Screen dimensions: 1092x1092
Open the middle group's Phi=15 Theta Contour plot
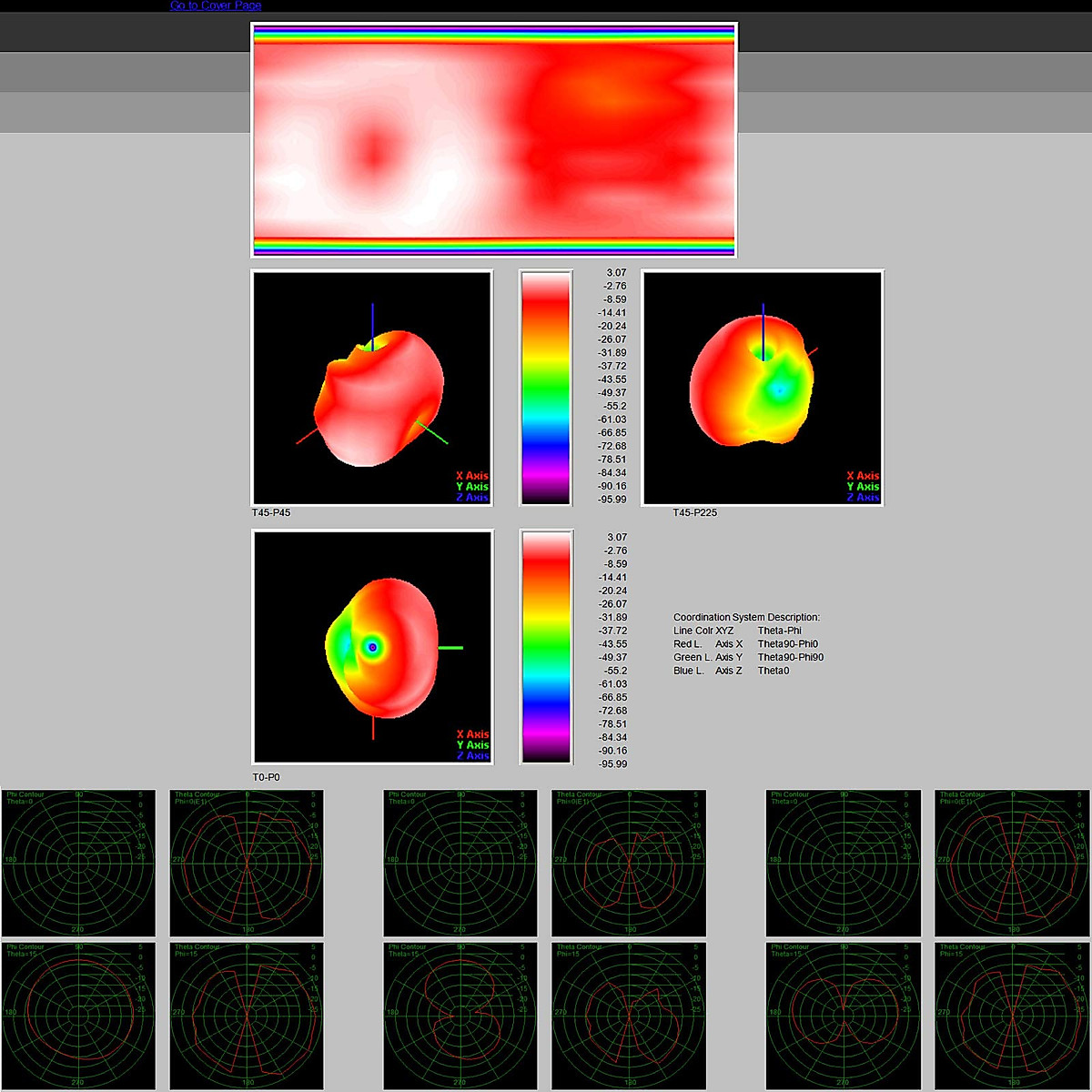629,1014
